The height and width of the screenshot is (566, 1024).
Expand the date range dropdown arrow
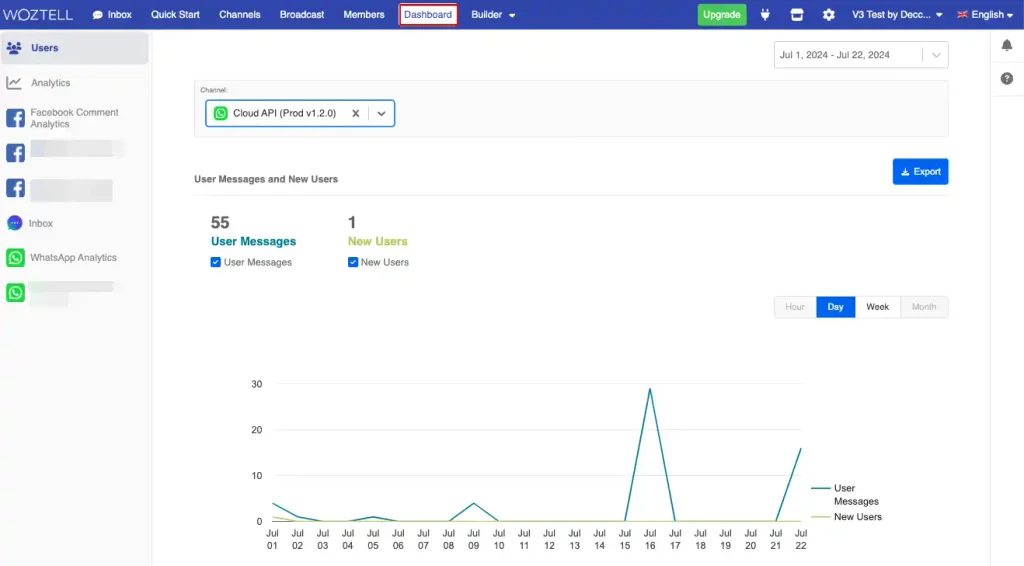tap(936, 55)
